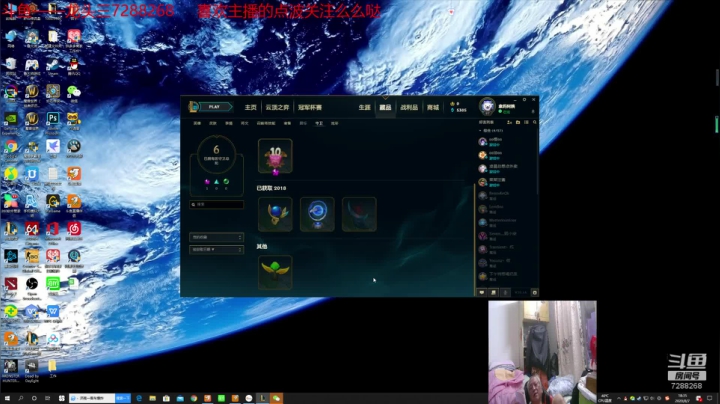Click the summoner profile avatar icon
The height and width of the screenshot is (404, 720).
click(x=487, y=107)
